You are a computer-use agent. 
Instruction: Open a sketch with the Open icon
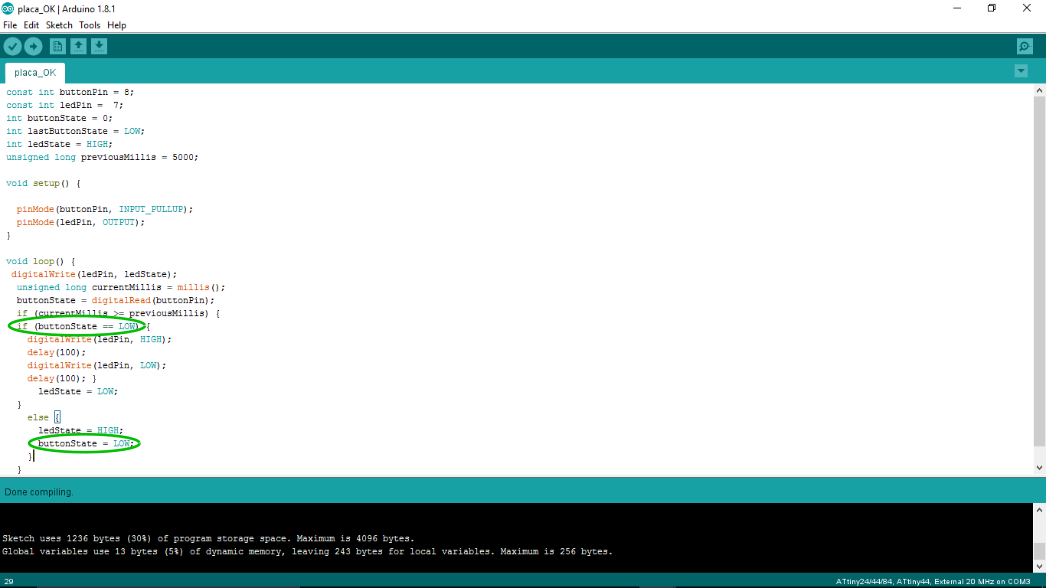pyautogui.click(x=78, y=46)
